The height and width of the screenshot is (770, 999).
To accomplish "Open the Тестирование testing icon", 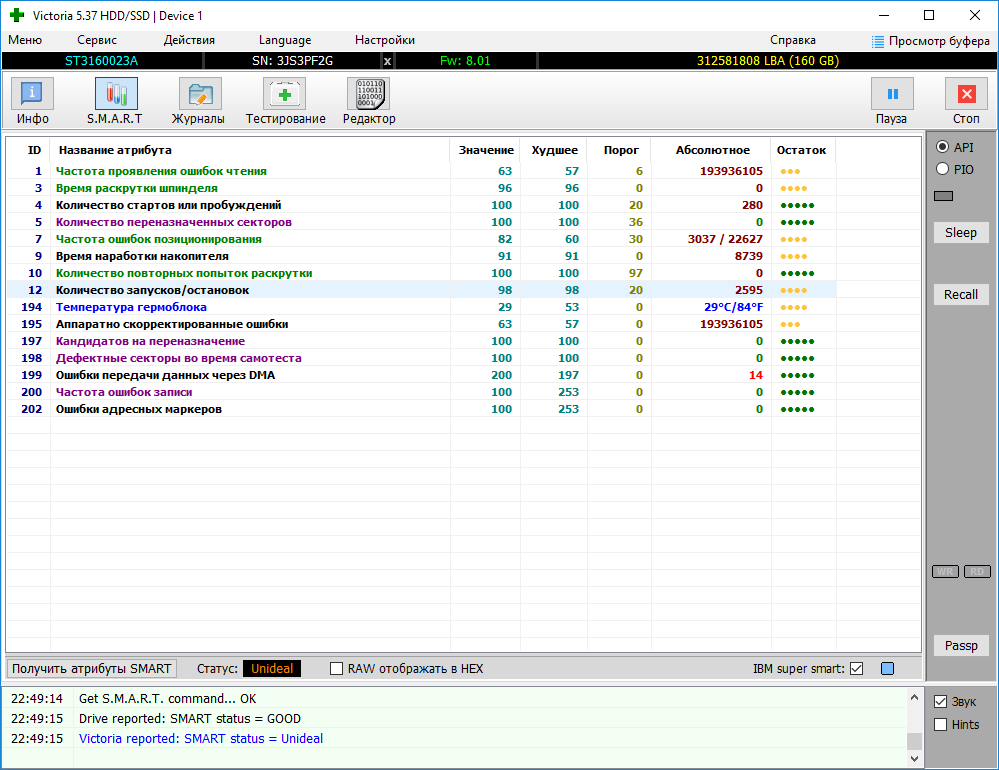I will pyautogui.click(x=285, y=94).
